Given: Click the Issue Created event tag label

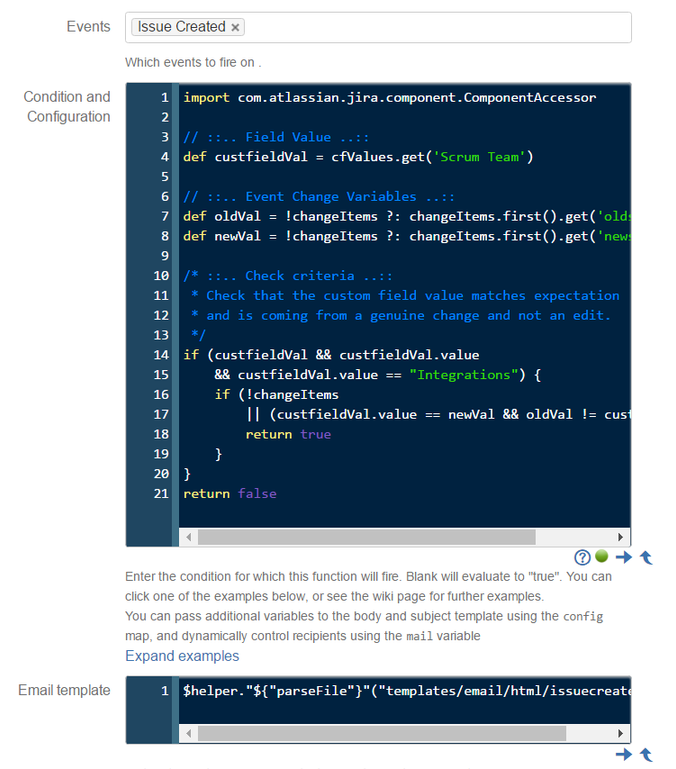Looking at the screenshot, I should (182, 27).
